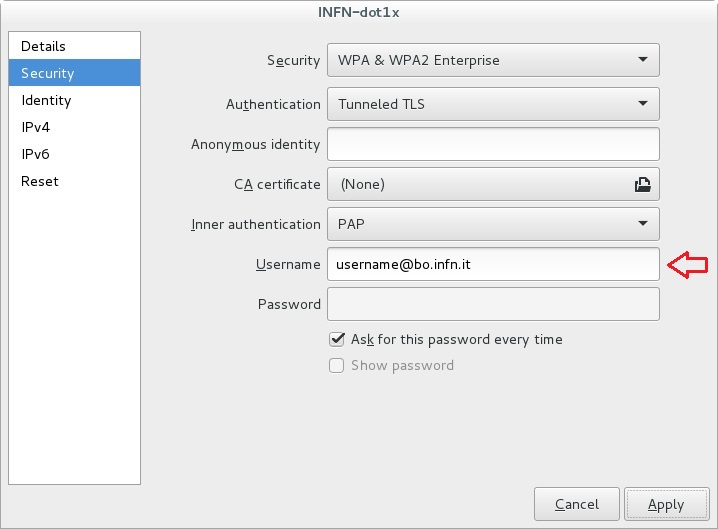718x529 pixels.
Task: Focus the Username input field
Action: click(493, 264)
